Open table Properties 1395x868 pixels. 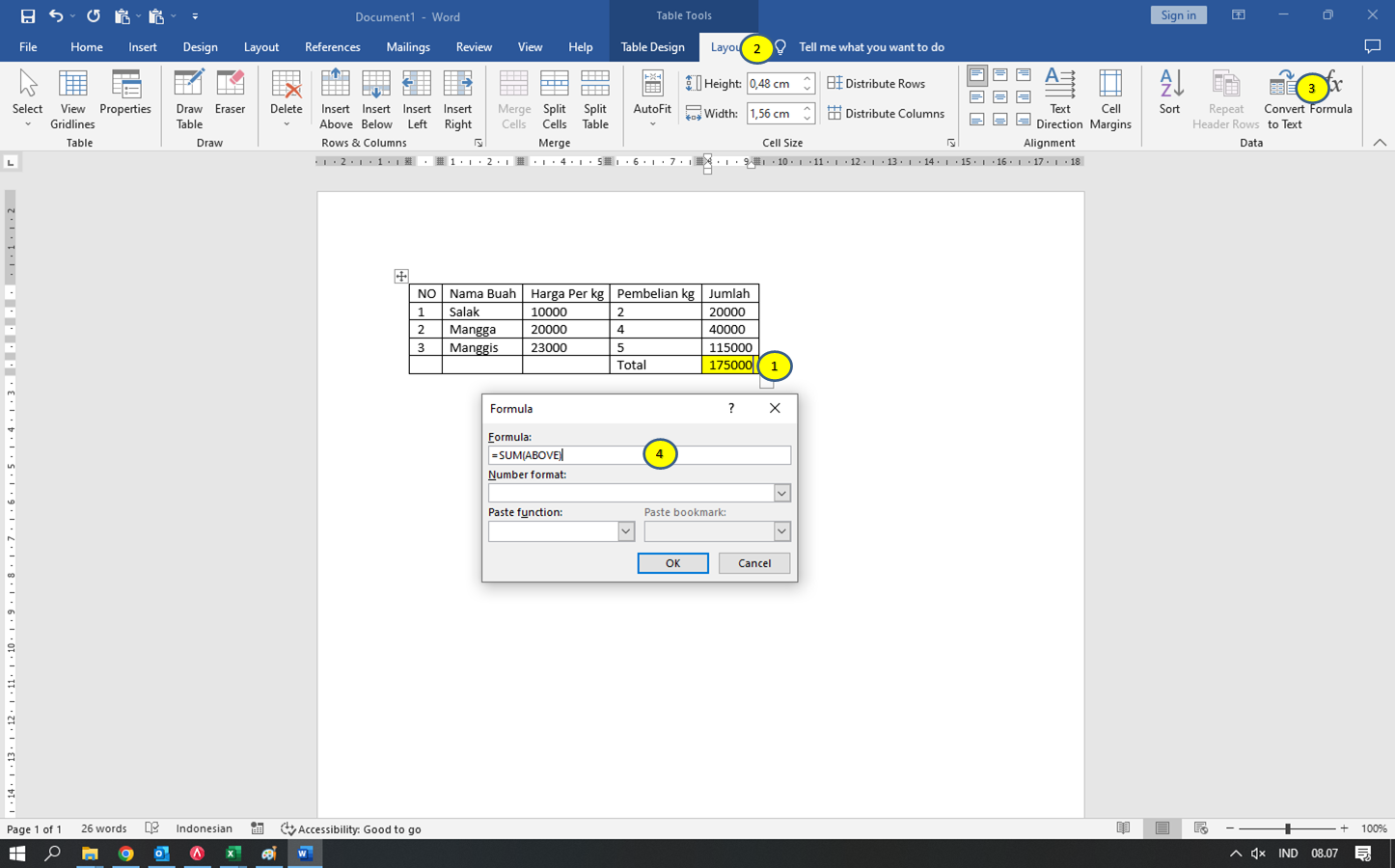tap(125, 93)
